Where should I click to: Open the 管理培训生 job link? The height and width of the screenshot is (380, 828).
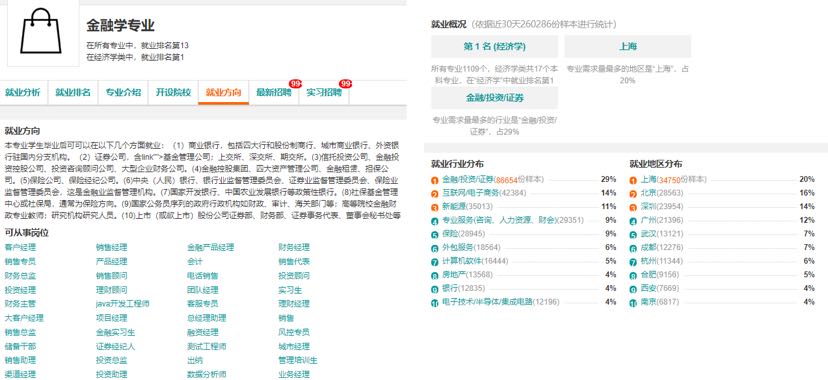pyautogui.click(x=298, y=360)
